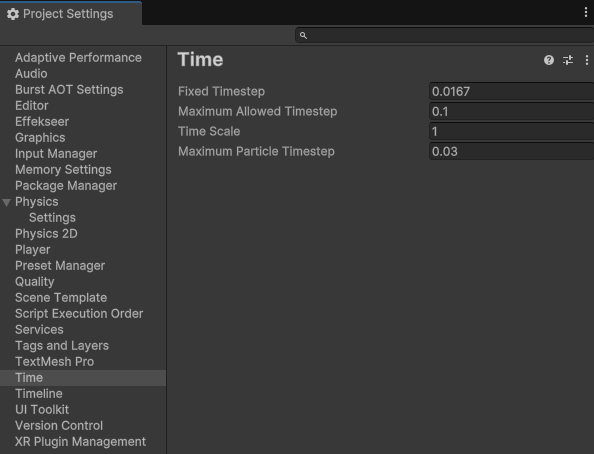Open the window's top-right kebab menu
The image size is (594, 454).
pos(586,13)
